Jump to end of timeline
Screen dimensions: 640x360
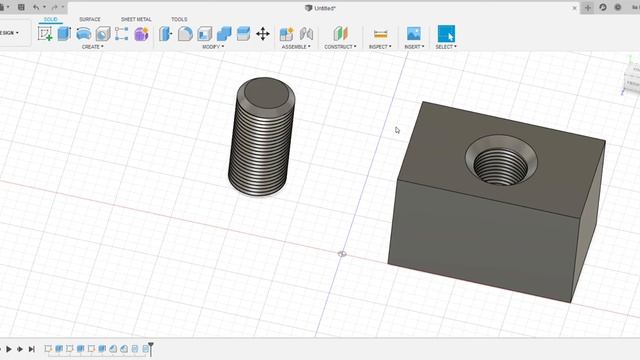tap(31, 349)
